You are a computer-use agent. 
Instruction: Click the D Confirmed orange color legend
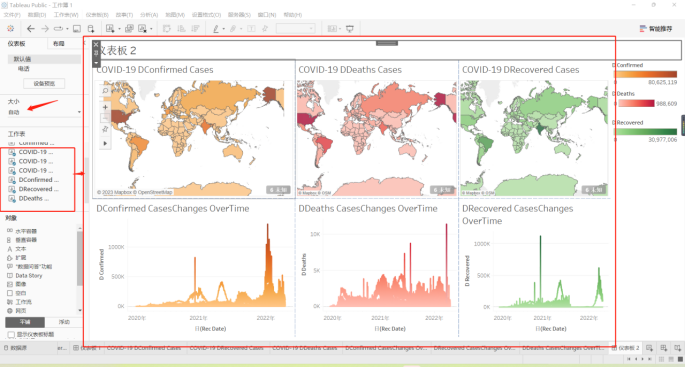click(x=646, y=74)
